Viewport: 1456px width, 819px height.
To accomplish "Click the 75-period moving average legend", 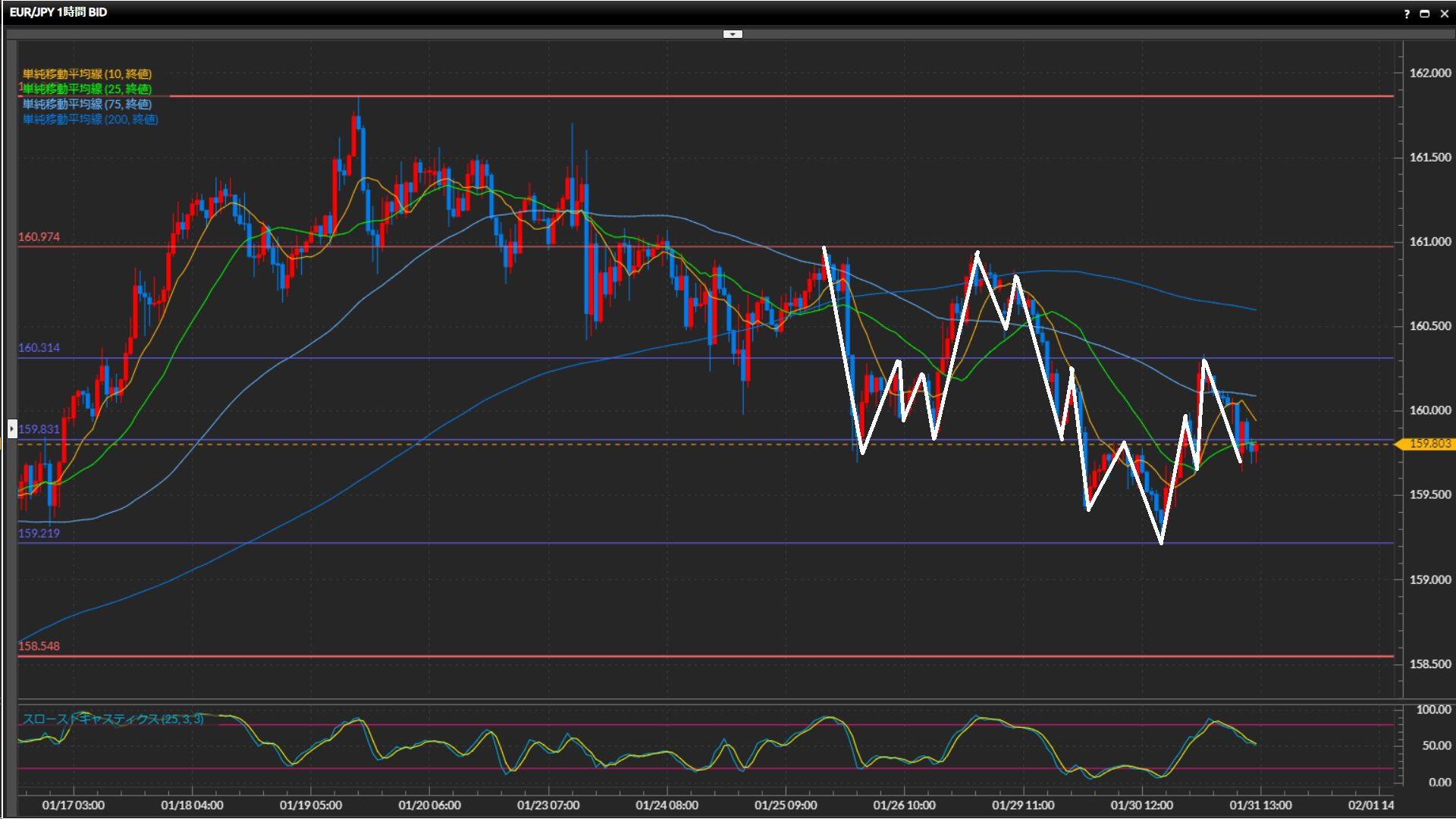I will tap(86, 104).
